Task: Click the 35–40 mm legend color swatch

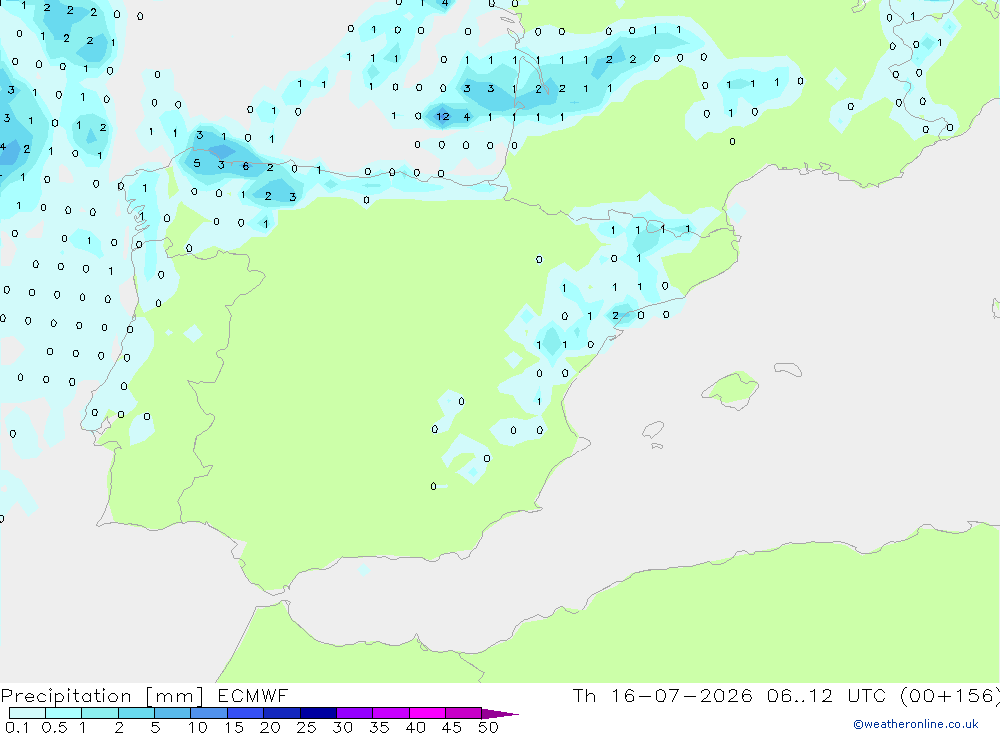Action: click(390, 713)
